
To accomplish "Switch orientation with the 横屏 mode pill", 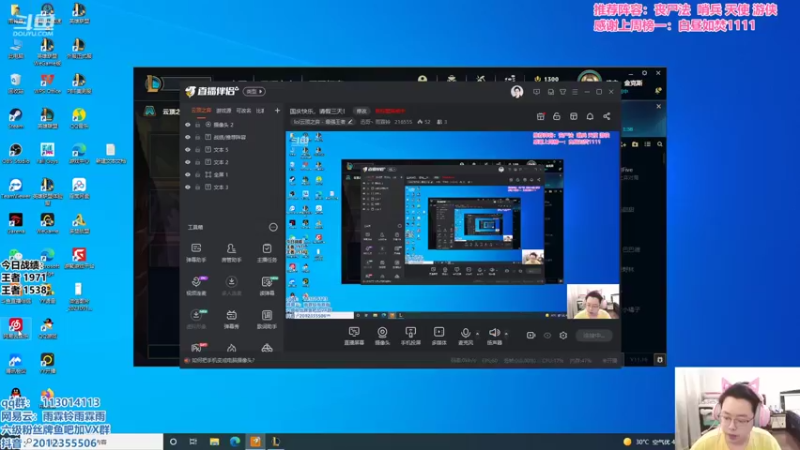I will click(254, 91).
